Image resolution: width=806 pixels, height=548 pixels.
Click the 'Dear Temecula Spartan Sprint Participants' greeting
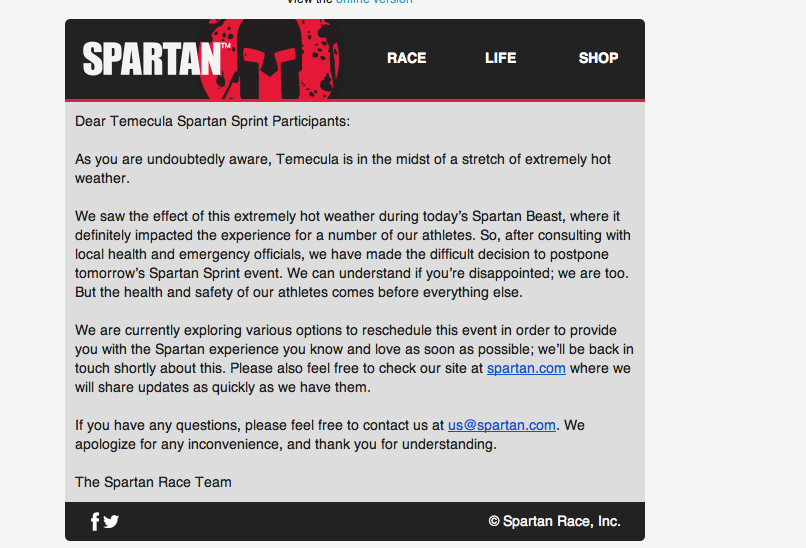pyautogui.click(x=213, y=121)
